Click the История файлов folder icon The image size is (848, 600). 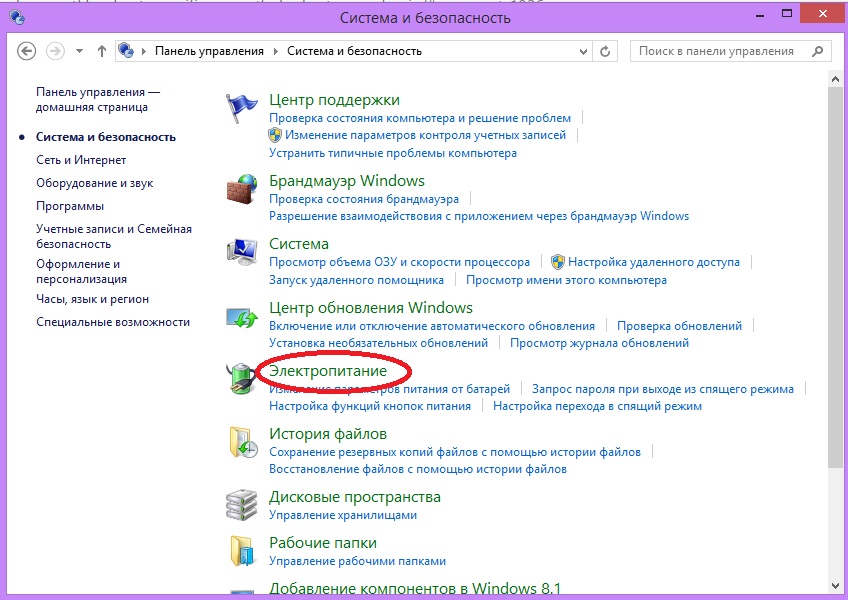pyautogui.click(x=242, y=442)
